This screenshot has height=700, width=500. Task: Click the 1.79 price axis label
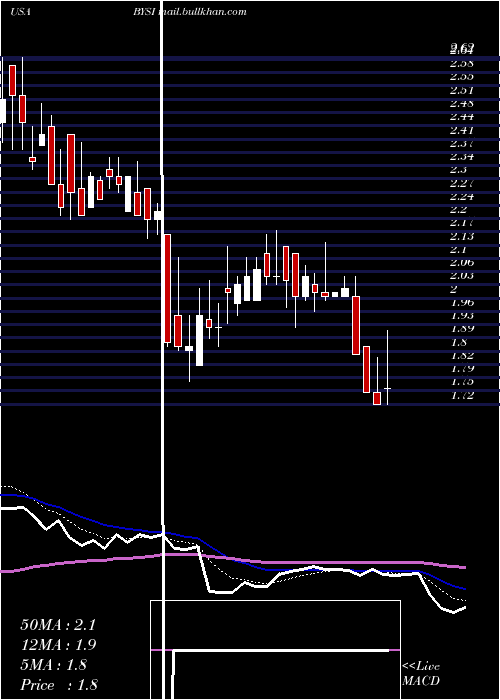(x=462, y=369)
